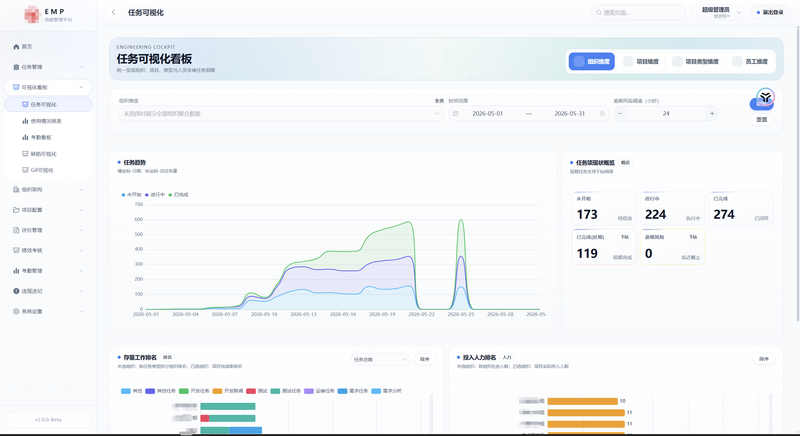Click the round floating assistant icon

(x=765, y=96)
